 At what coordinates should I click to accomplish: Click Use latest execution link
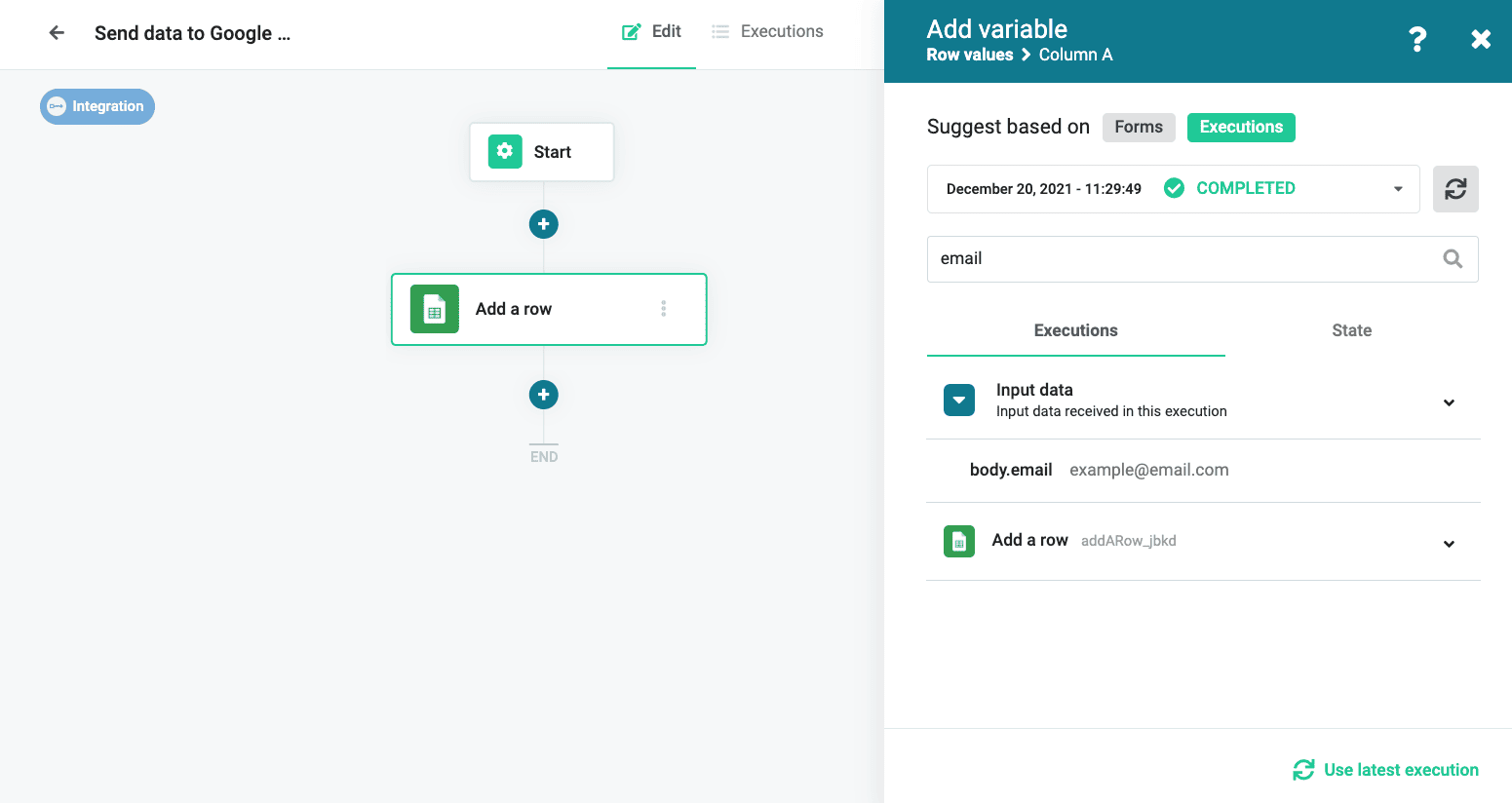click(1385, 770)
